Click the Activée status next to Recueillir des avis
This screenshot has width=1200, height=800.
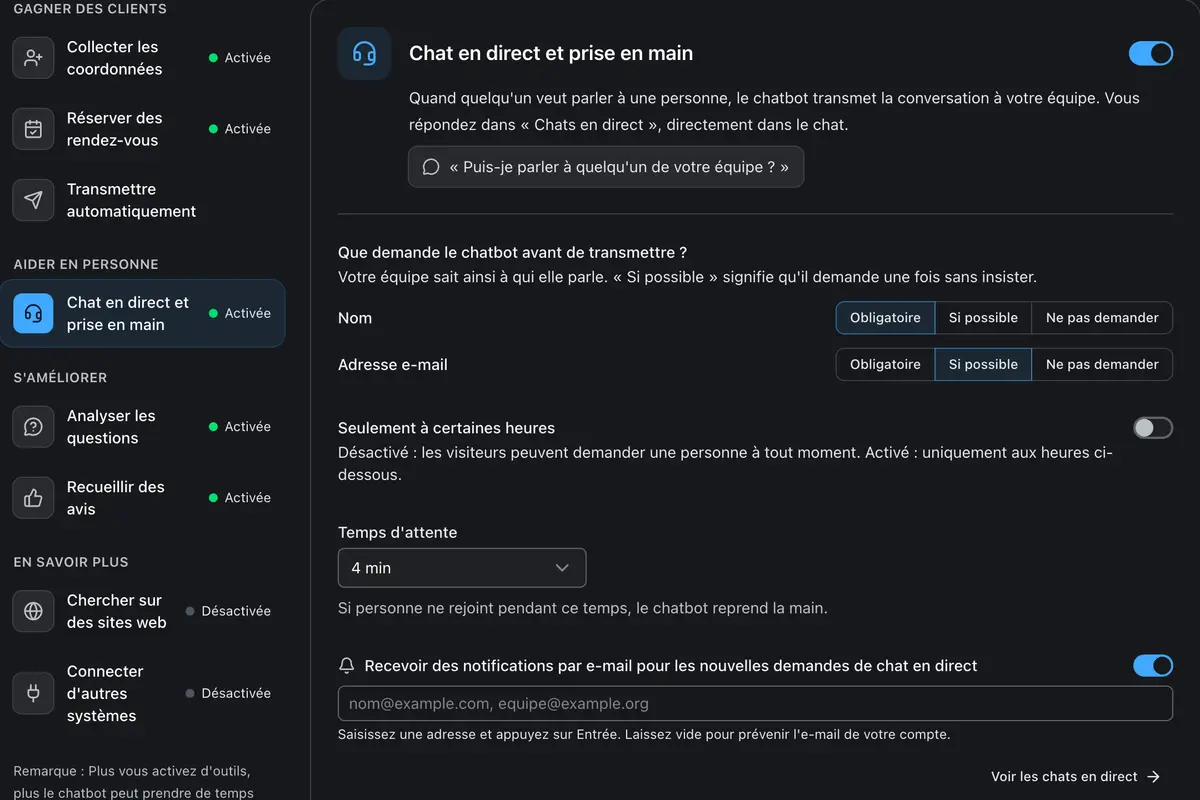click(240, 498)
